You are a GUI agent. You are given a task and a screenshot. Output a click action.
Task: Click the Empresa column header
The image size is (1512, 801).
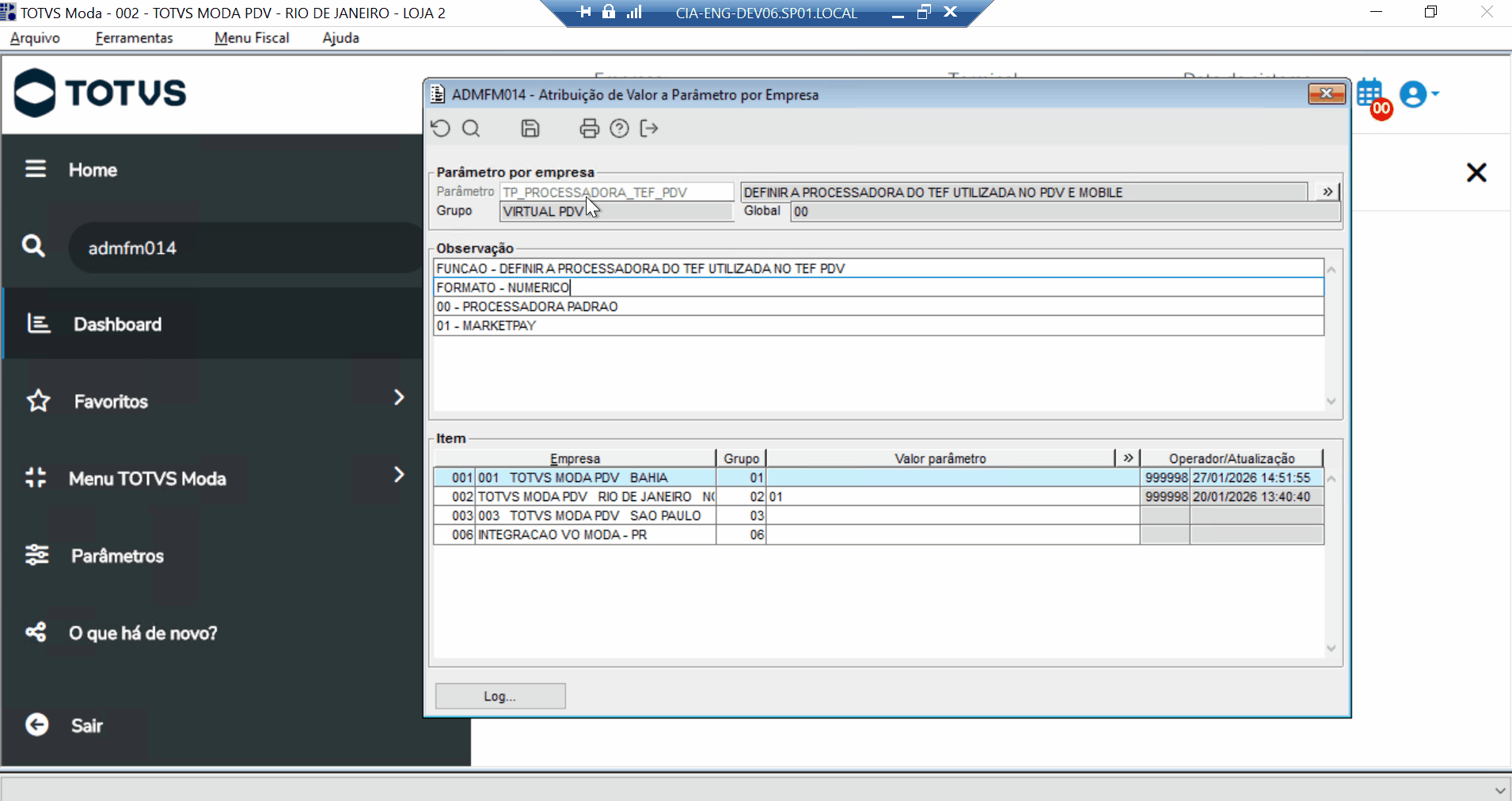575,458
